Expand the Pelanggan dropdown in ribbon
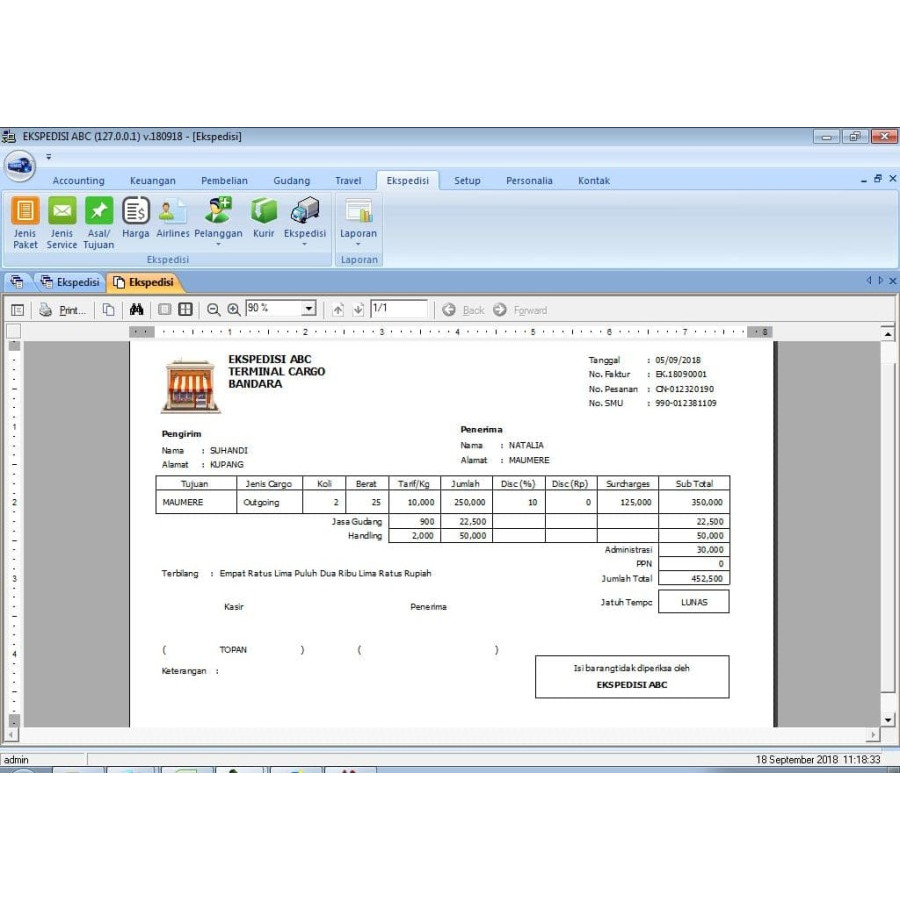Image resolution: width=900 pixels, height=900 pixels. [218, 244]
